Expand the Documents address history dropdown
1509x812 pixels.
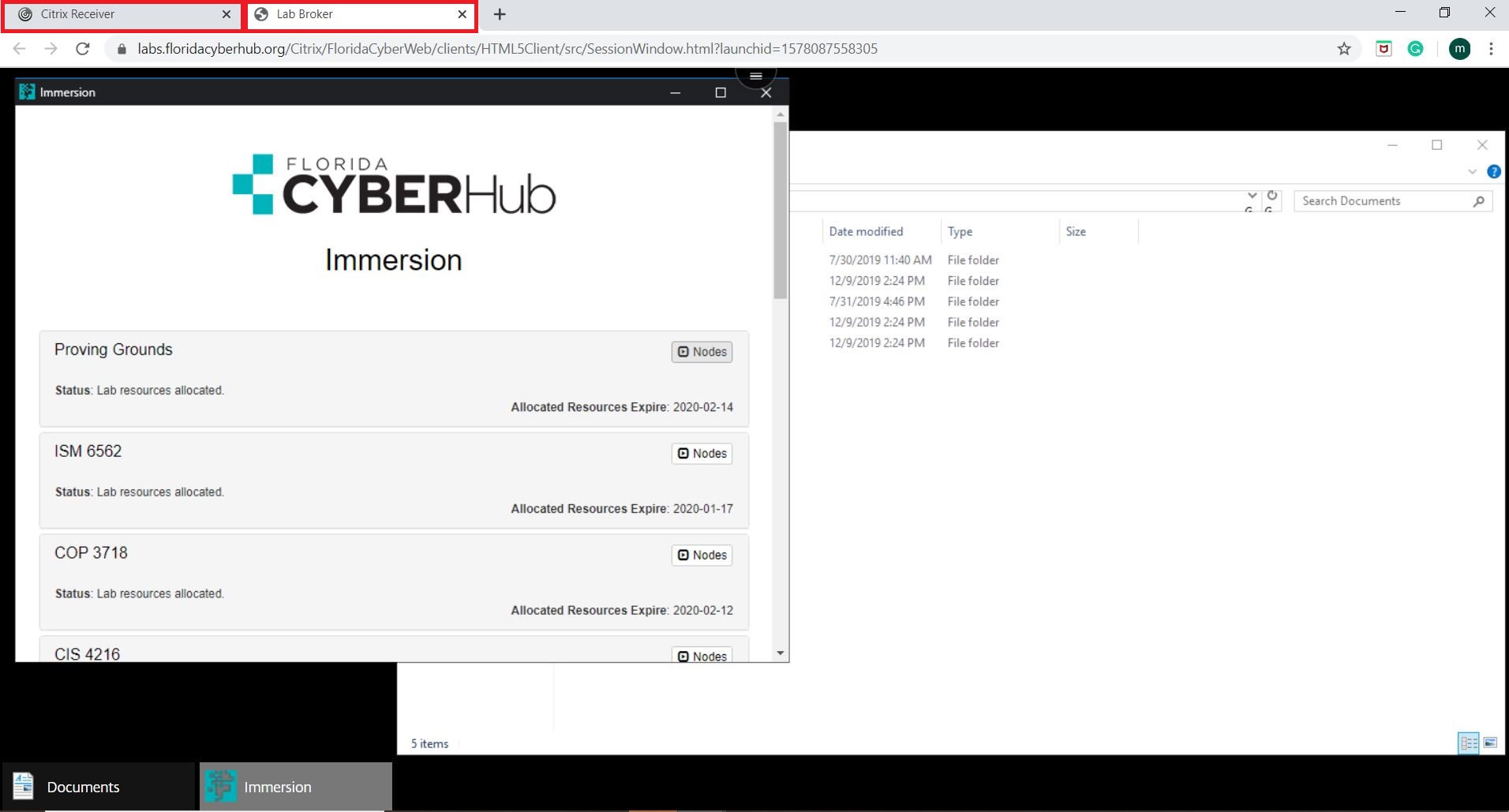pyautogui.click(x=1252, y=196)
